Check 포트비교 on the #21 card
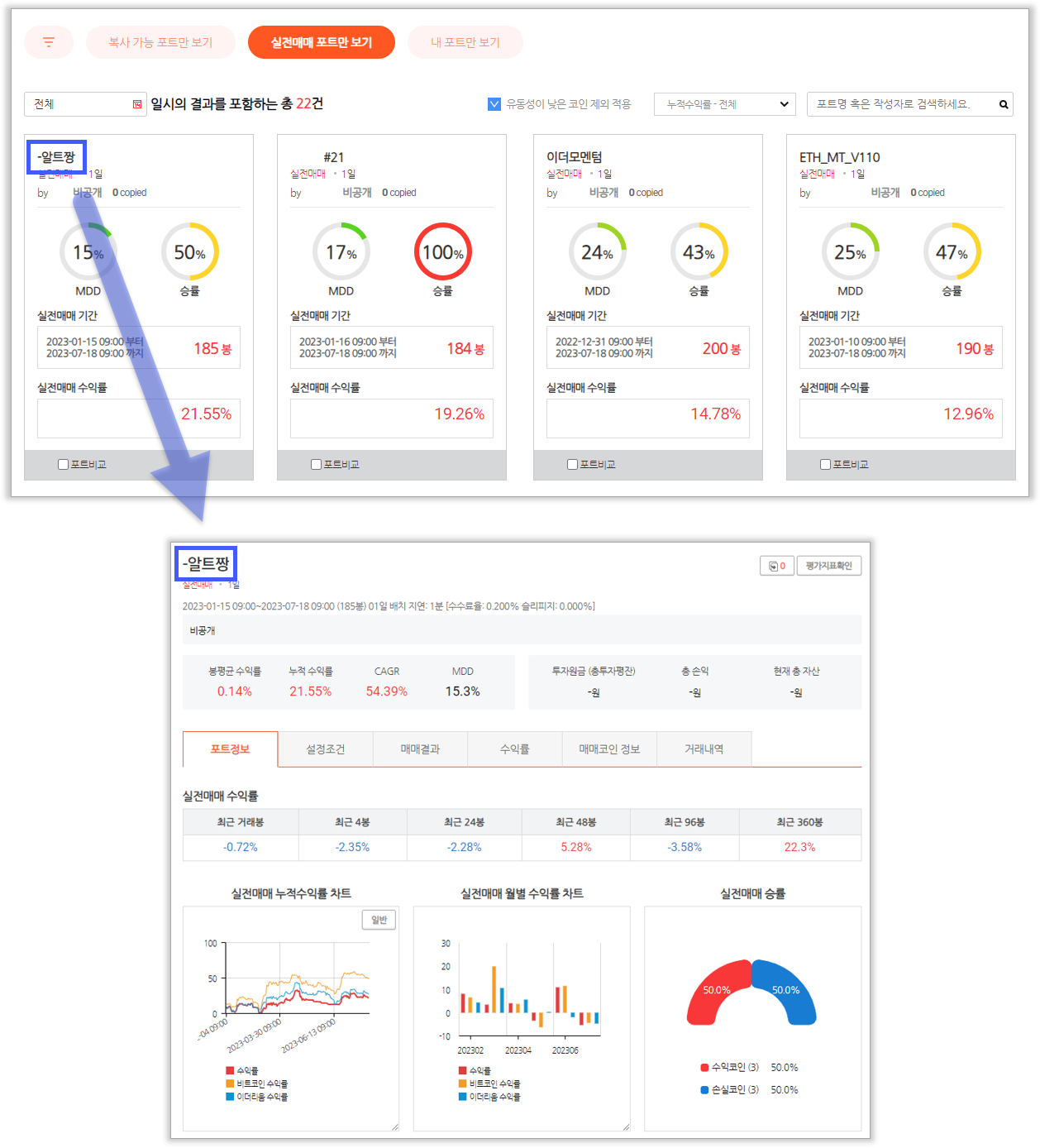Screen dimensions: 1040x1148 pyautogui.click(x=316, y=465)
